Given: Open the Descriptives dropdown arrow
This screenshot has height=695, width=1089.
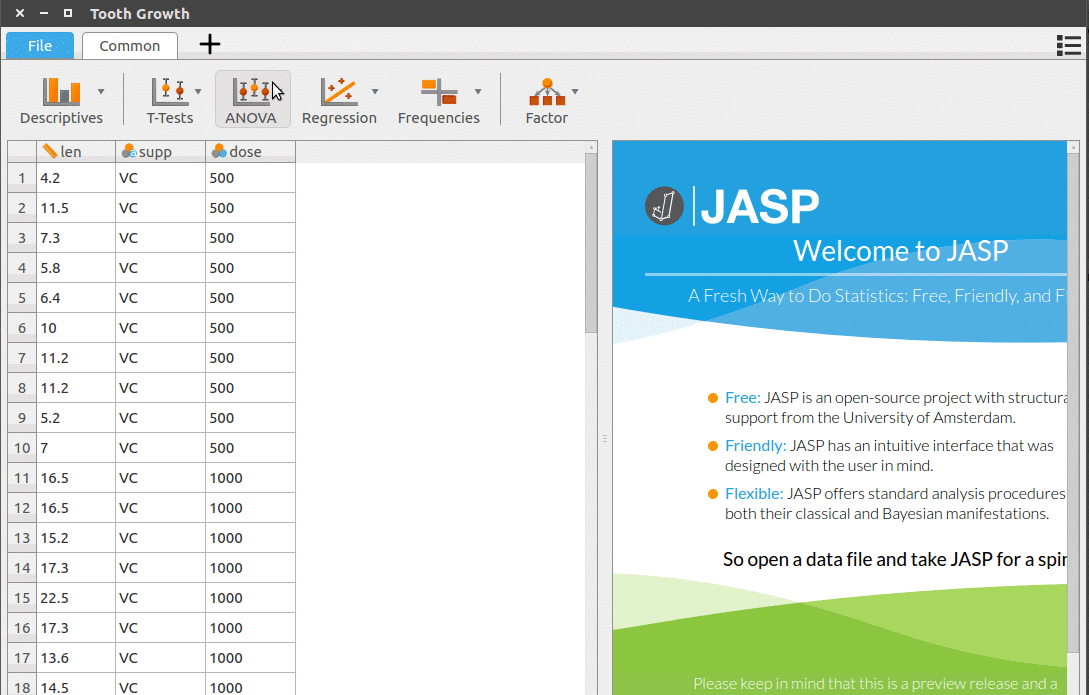Looking at the screenshot, I should coord(100,90).
